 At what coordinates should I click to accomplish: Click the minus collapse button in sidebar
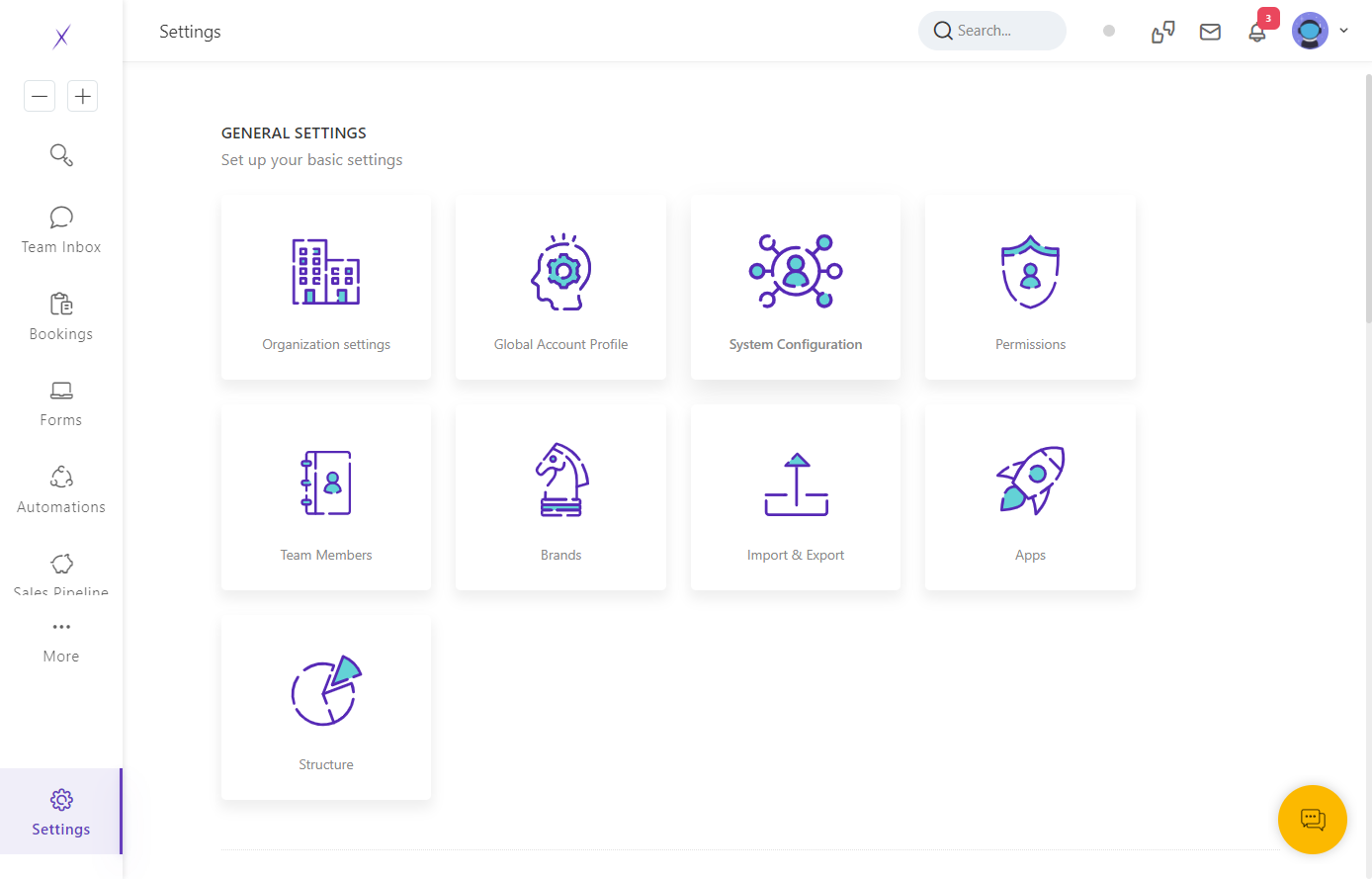[x=40, y=96]
